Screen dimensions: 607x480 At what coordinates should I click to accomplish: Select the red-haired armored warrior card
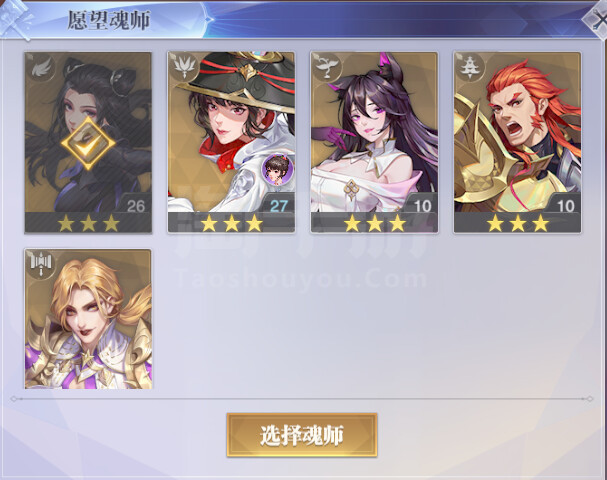(x=518, y=142)
